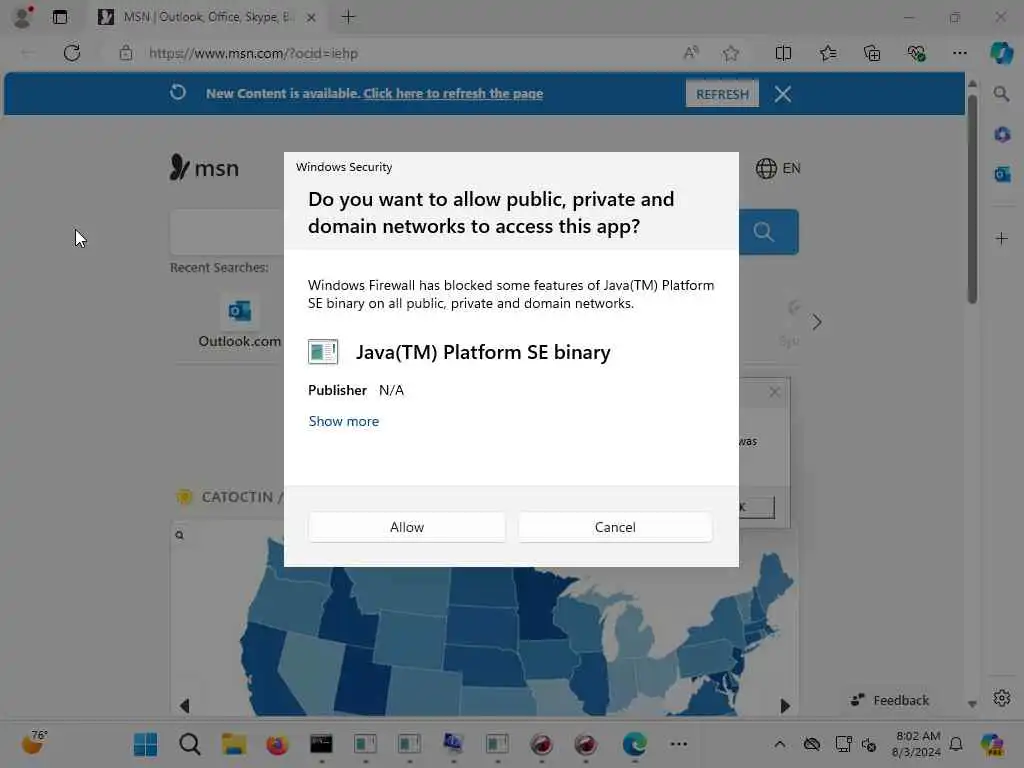Switch to Microsoft Edge in taskbar
The height and width of the screenshot is (768, 1024).
click(634, 744)
